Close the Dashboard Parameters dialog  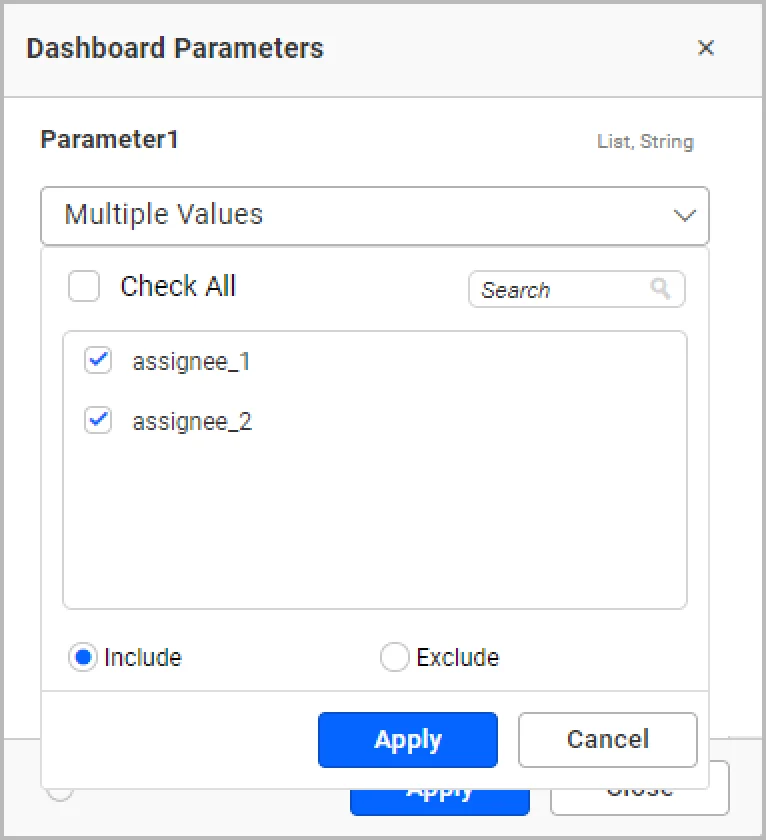point(706,48)
